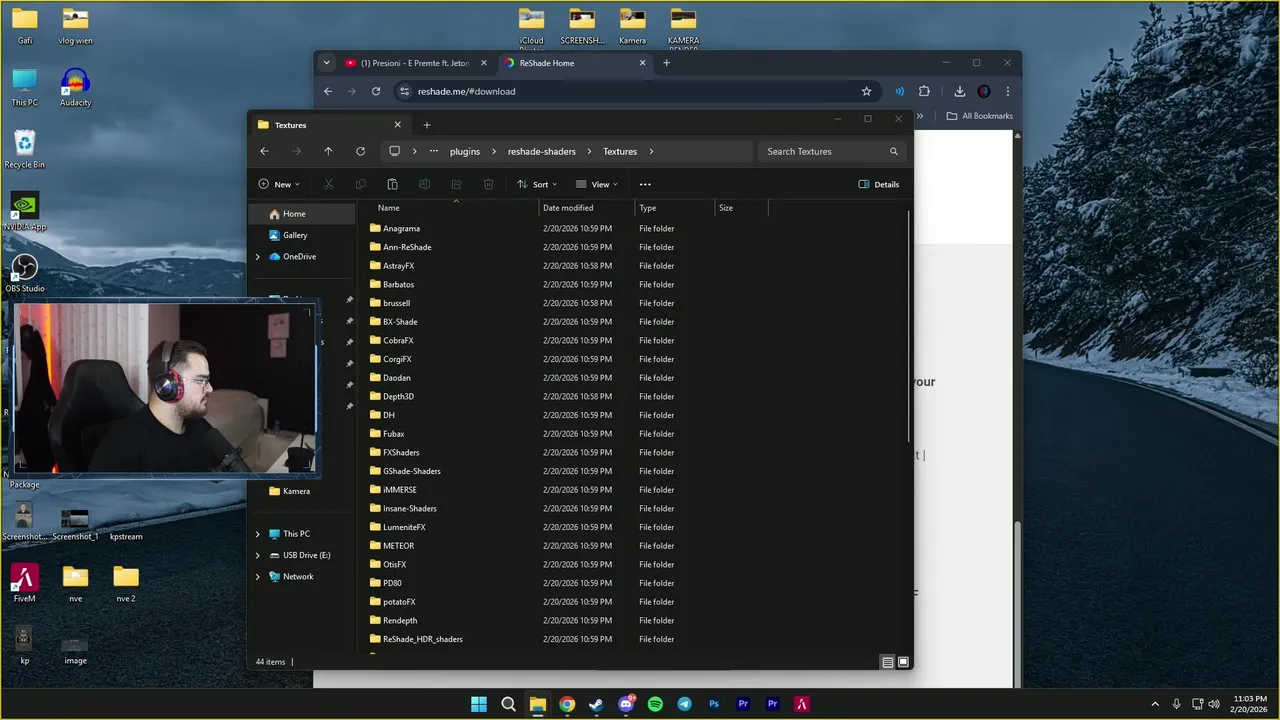Go up one folder level in Explorer
The height and width of the screenshot is (720, 1280).
point(328,151)
